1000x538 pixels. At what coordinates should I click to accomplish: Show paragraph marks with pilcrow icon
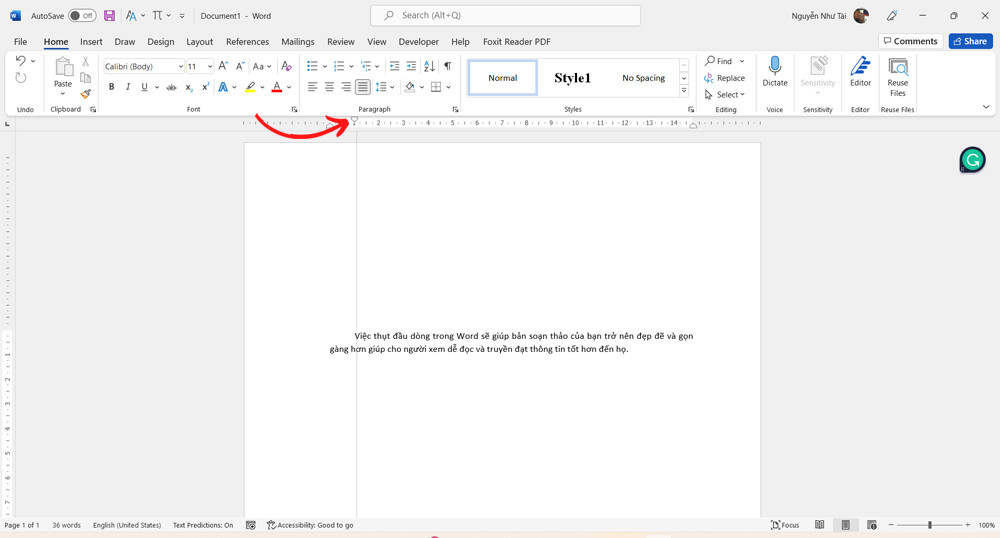click(x=447, y=66)
